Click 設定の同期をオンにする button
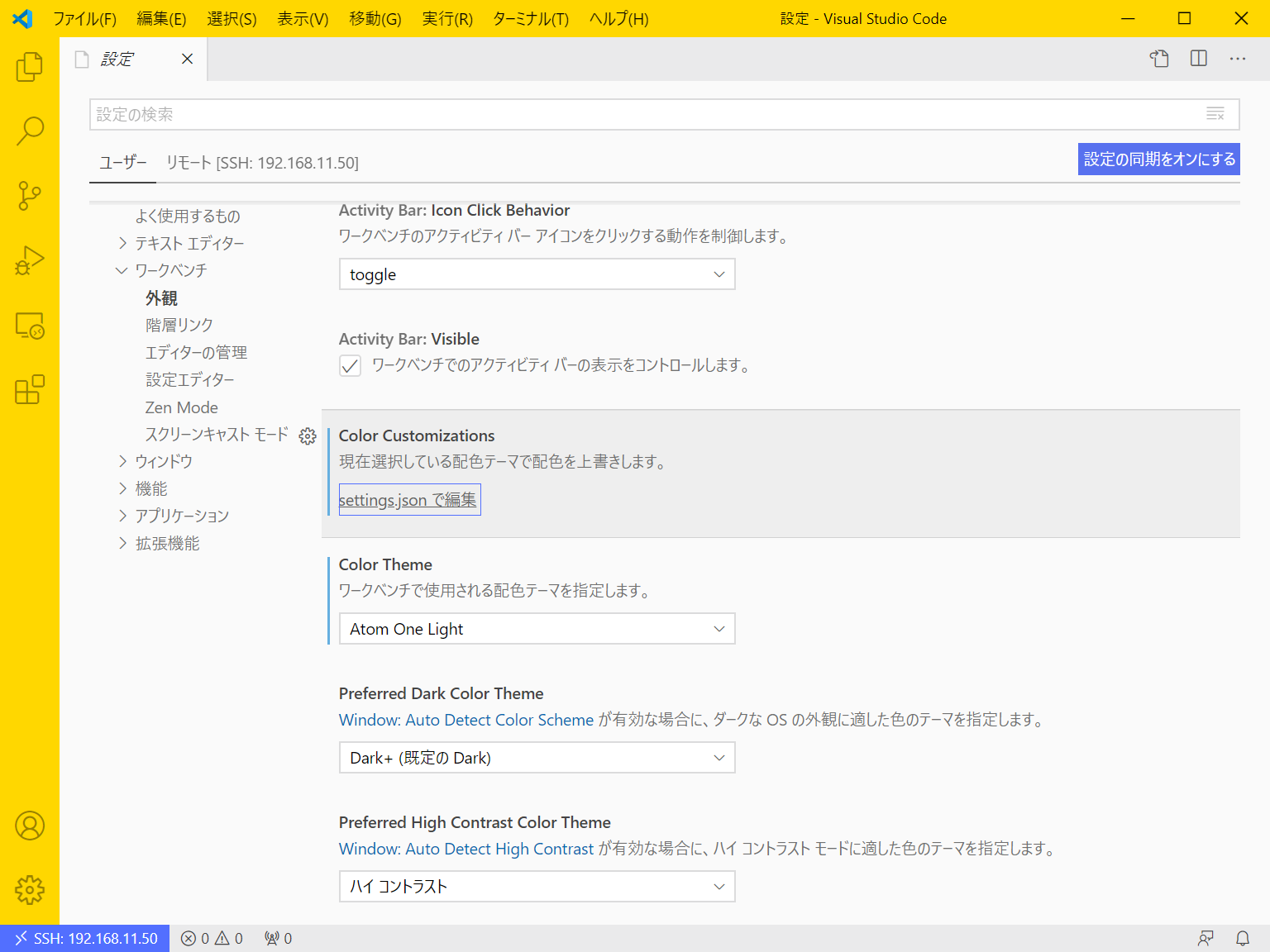Viewport: 1270px width, 952px height. (x=1159, y=159)
